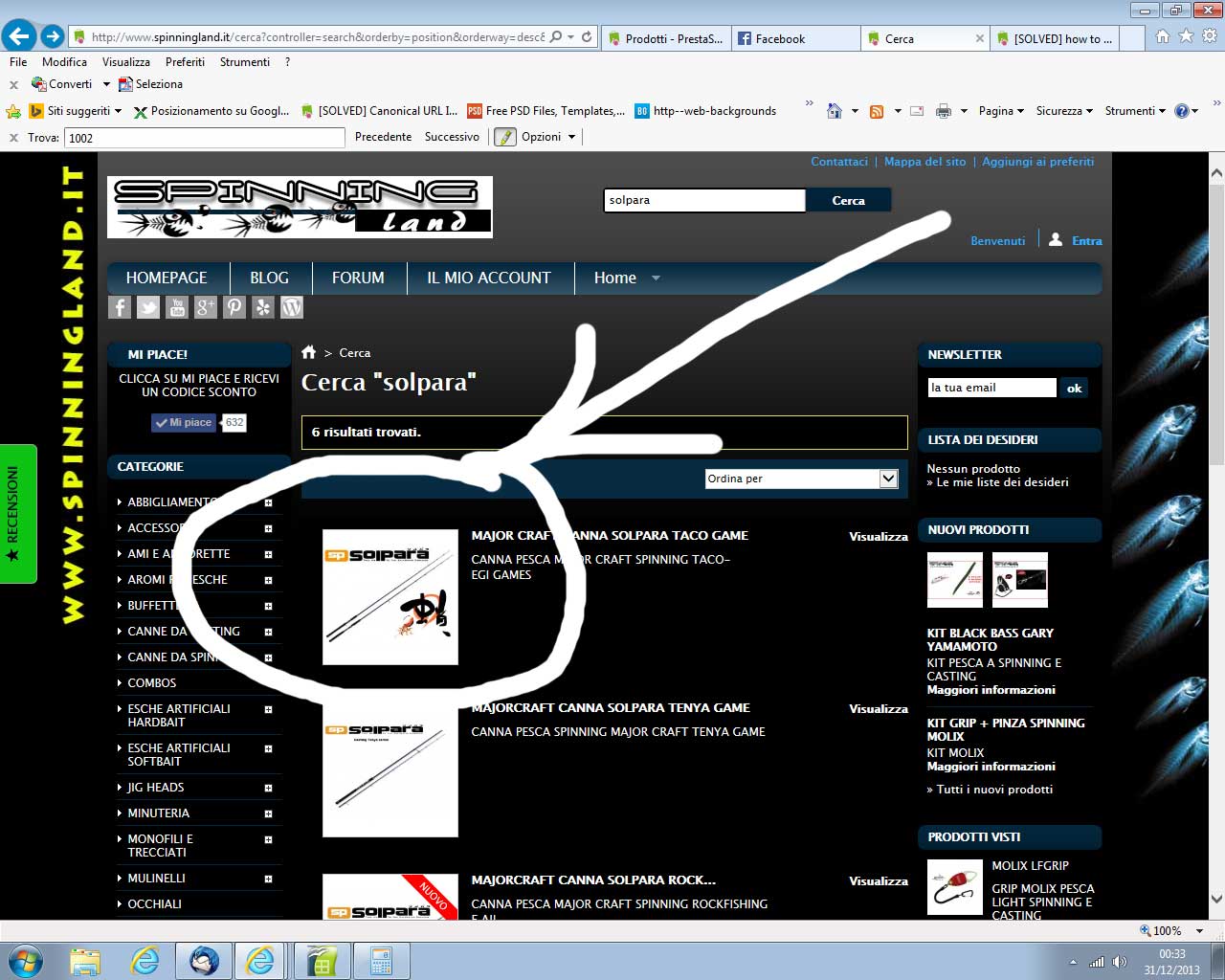Click the Entra login link
Image resolution: width=1225 pixels, height=980 pixels.
(x=1086, y=241)
